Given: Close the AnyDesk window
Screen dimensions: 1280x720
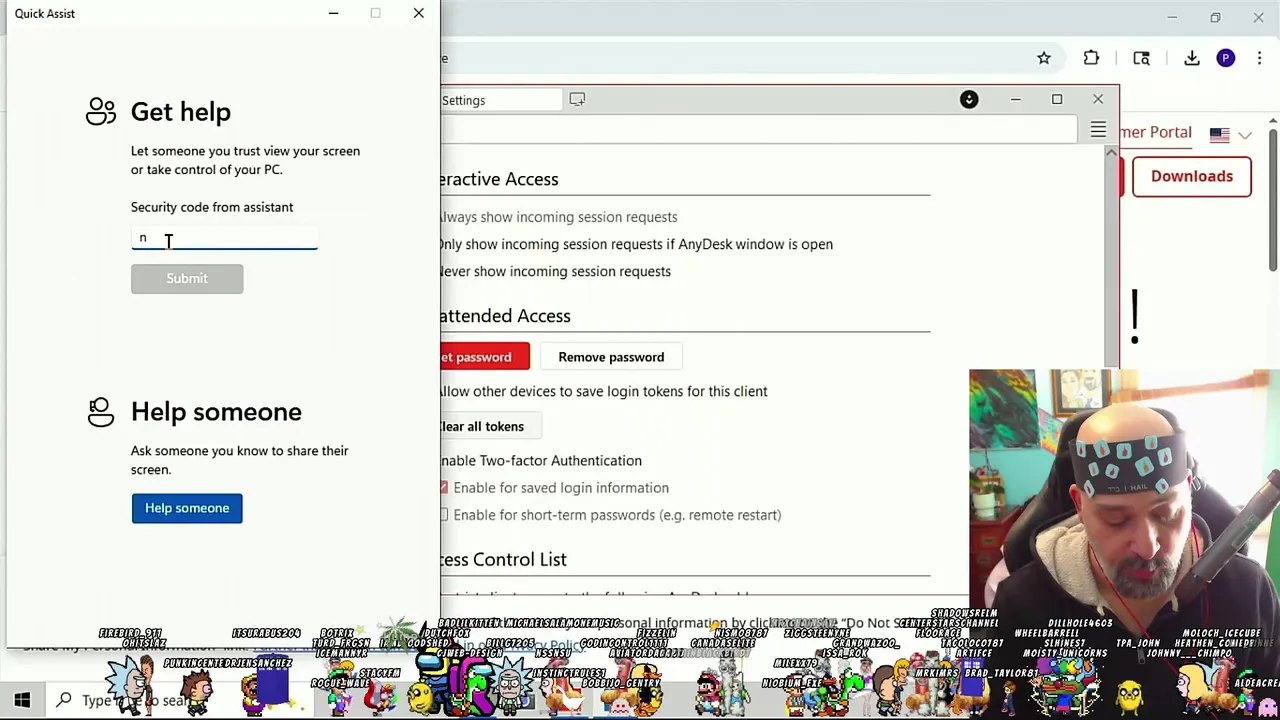Looking at the screenshot, I should [1098, 99].
